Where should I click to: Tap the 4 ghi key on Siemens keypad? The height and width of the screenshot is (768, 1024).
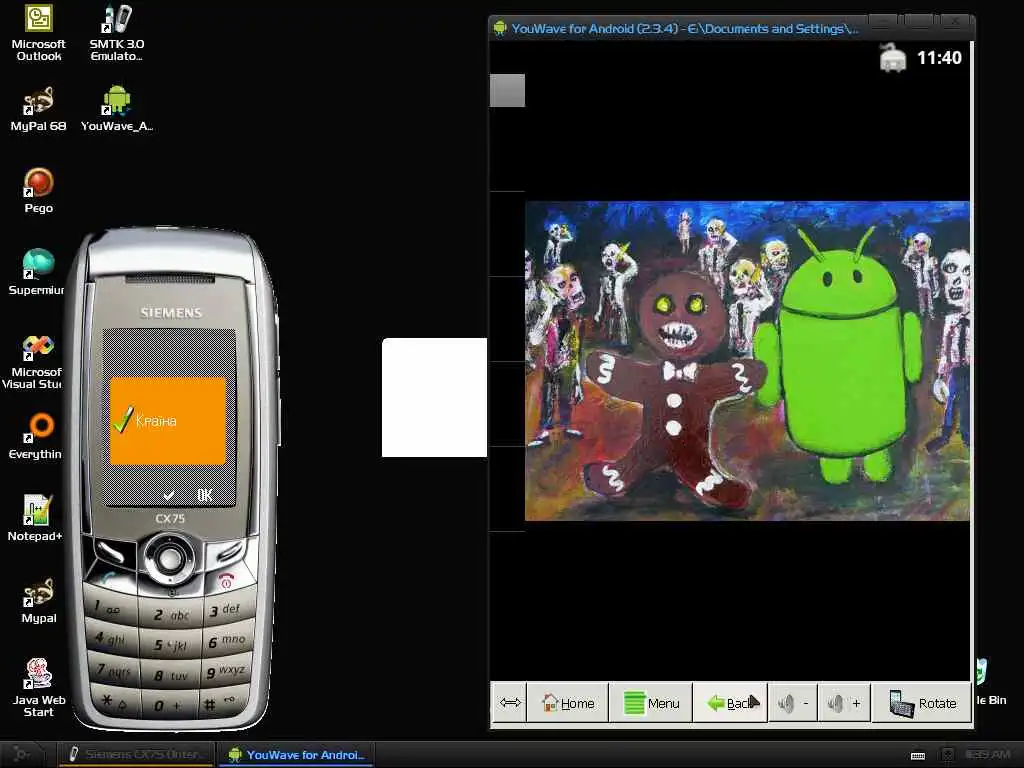(x=111, y=639)
